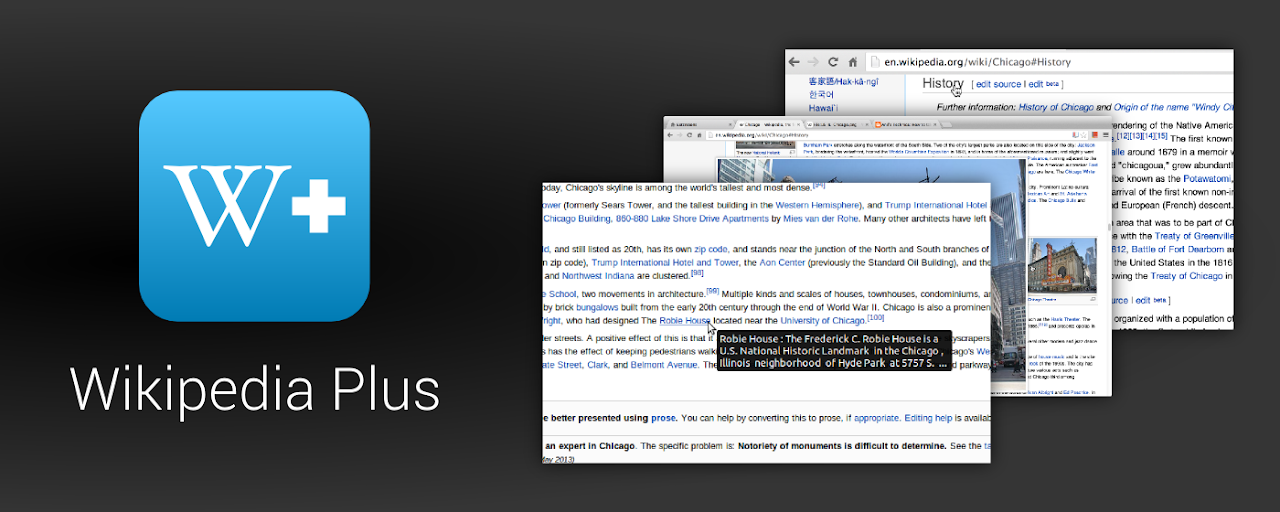
Task: Reload the page in the top browser
Action: 833,61
